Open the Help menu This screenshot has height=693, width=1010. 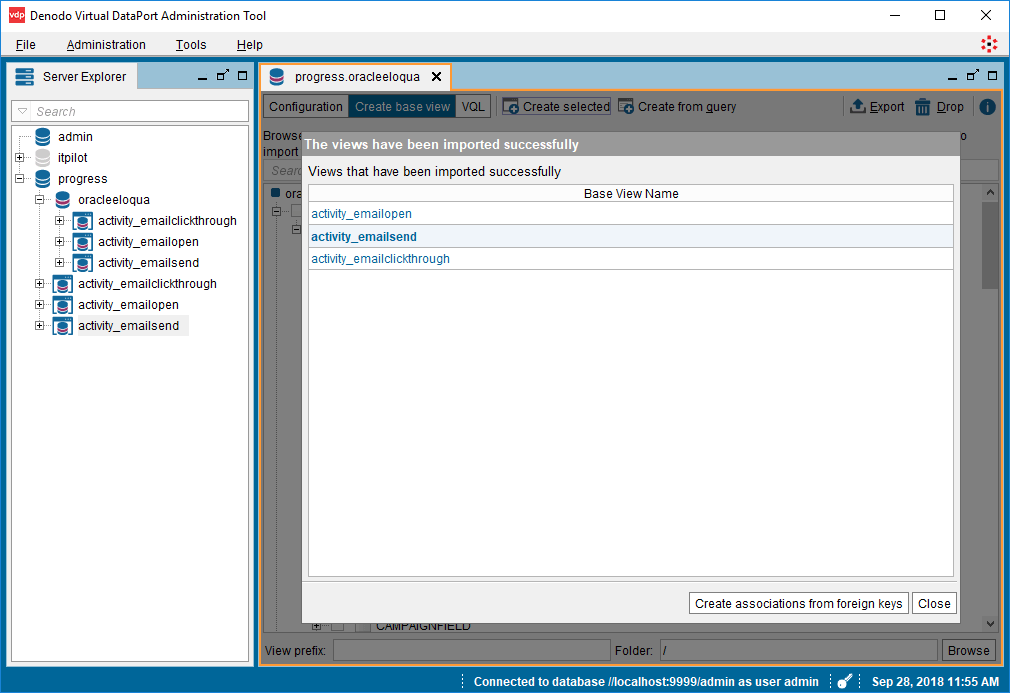pyautogui.click(x=249, y=44)
